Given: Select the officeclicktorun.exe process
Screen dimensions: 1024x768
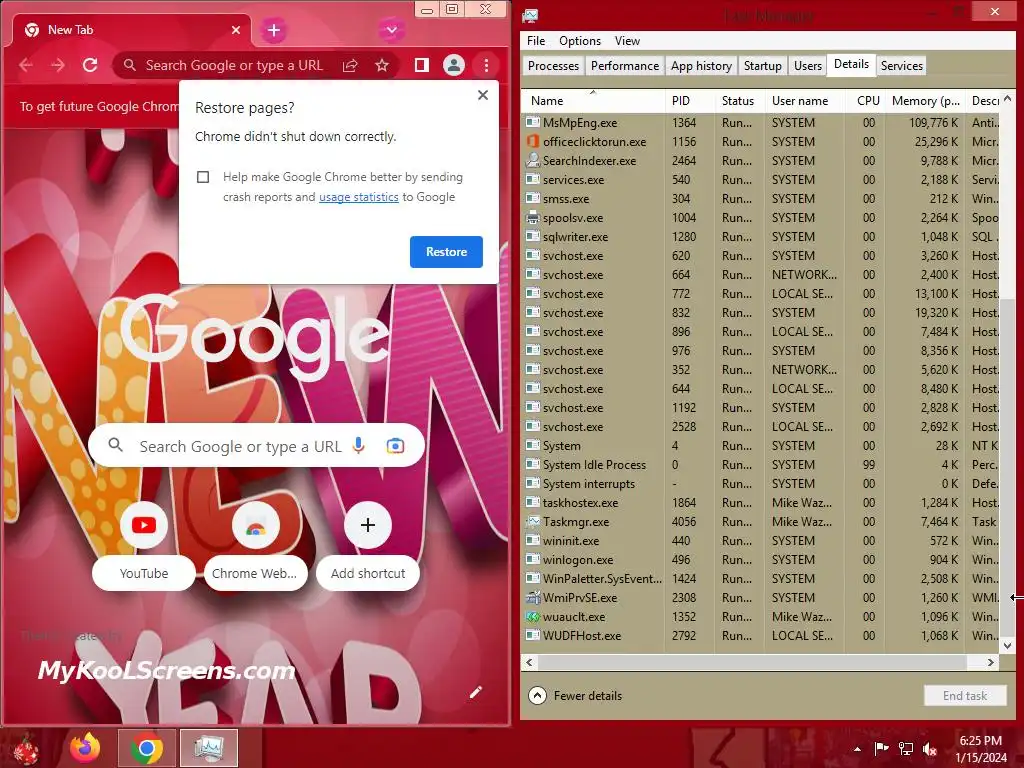Looking at the screenshot, I should coord(761,142).
